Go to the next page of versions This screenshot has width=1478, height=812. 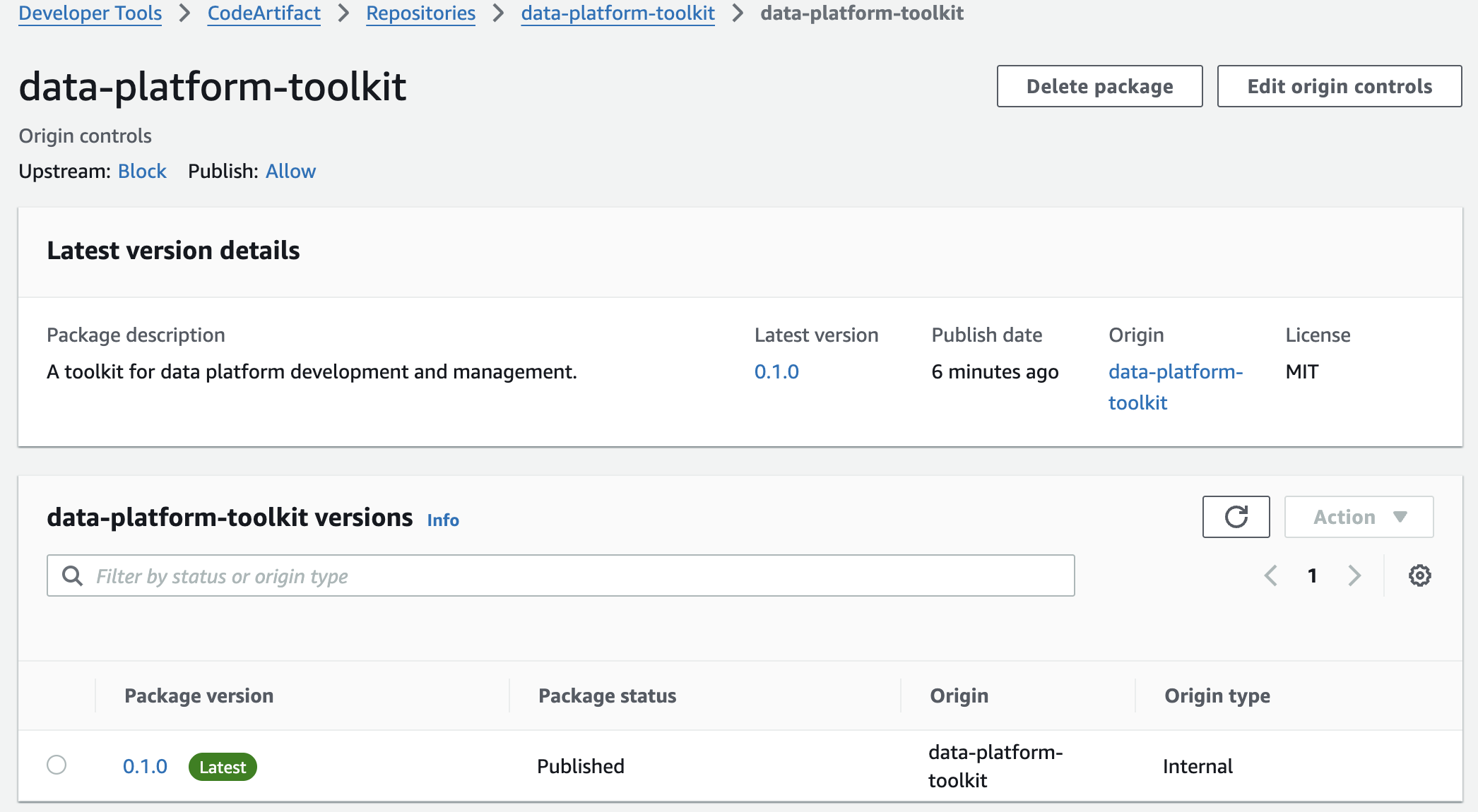pyautogui.click(x=1354, y=575)
